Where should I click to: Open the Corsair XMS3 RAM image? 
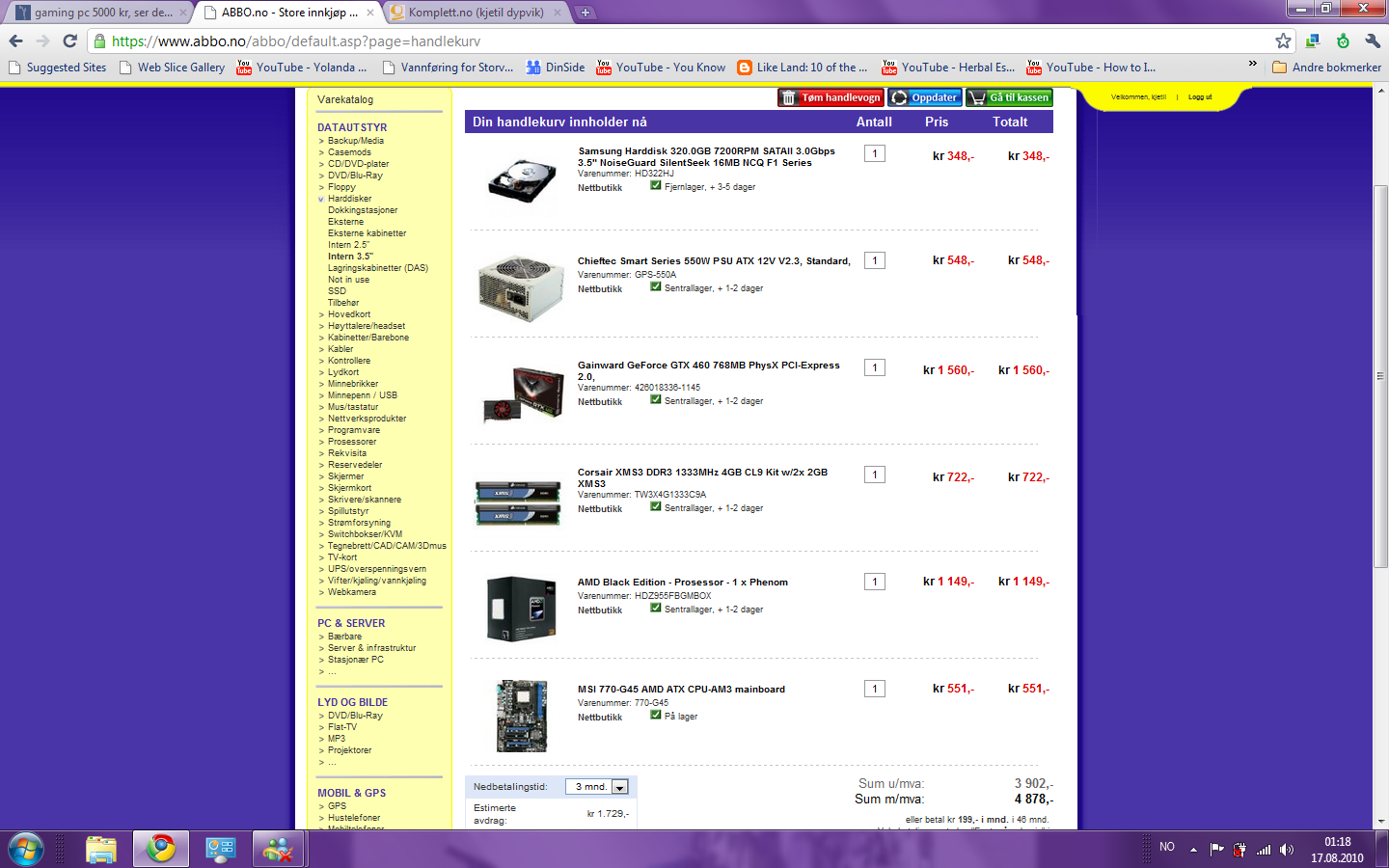518,502
